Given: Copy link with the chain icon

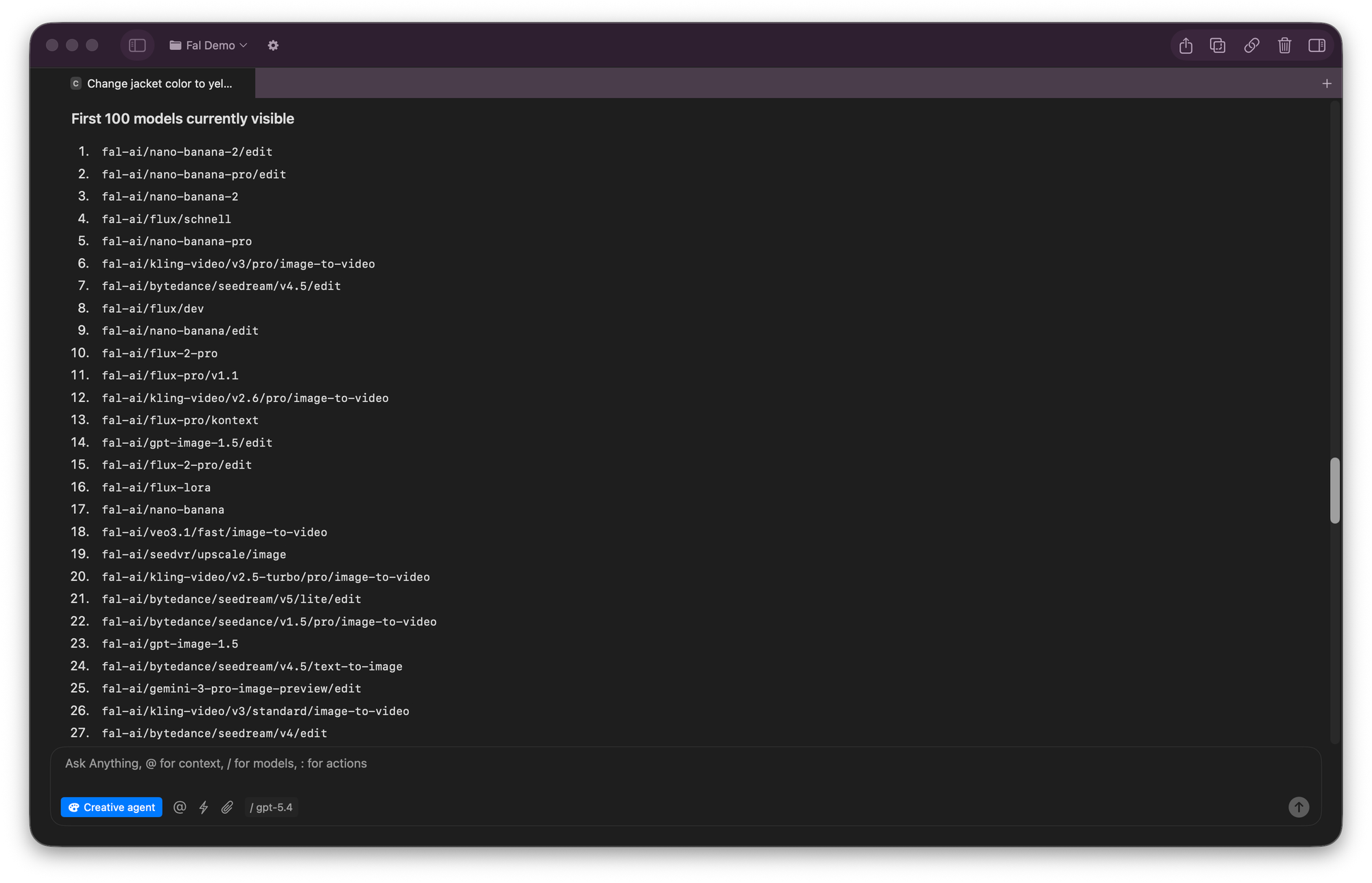Looking at the screenshot, I should click(x=1251, y=45).
